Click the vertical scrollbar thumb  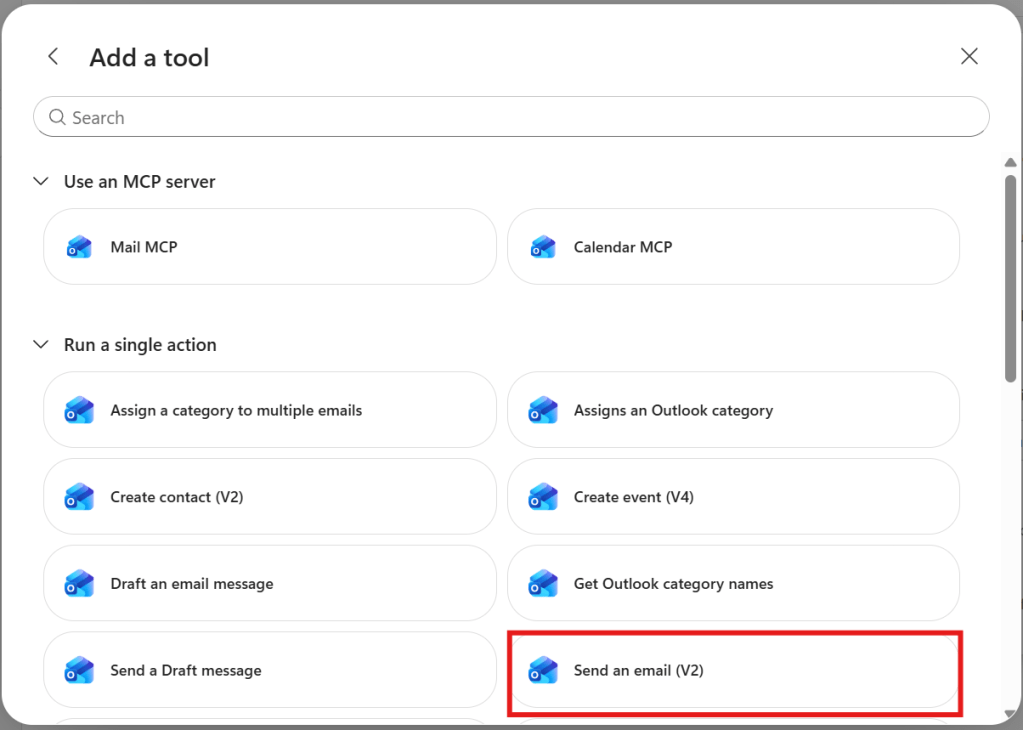pos(1010,279)
